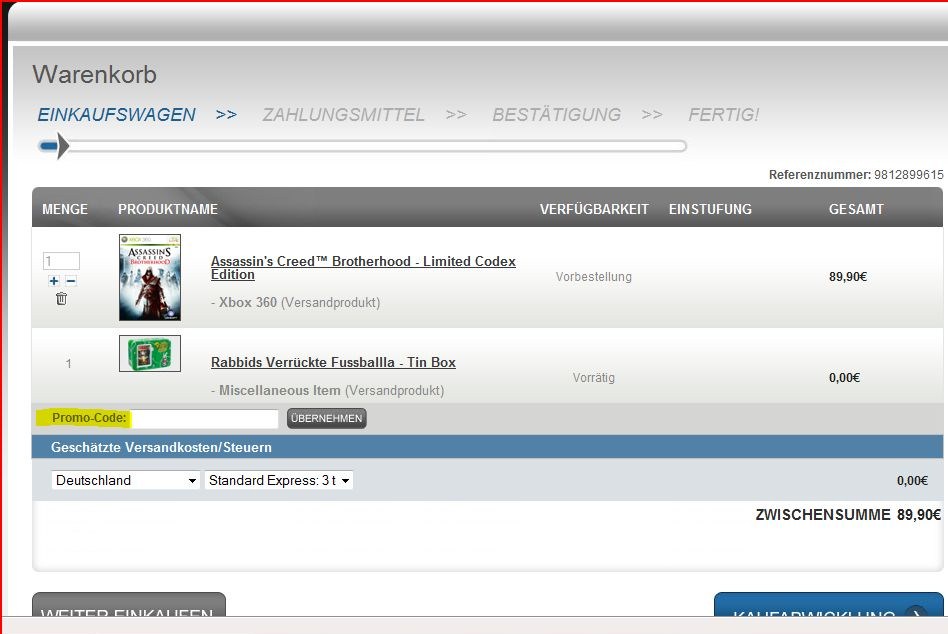Click the 0,00€ shipping cost value
Screen dimensions: 948x634
pos(912,480)
